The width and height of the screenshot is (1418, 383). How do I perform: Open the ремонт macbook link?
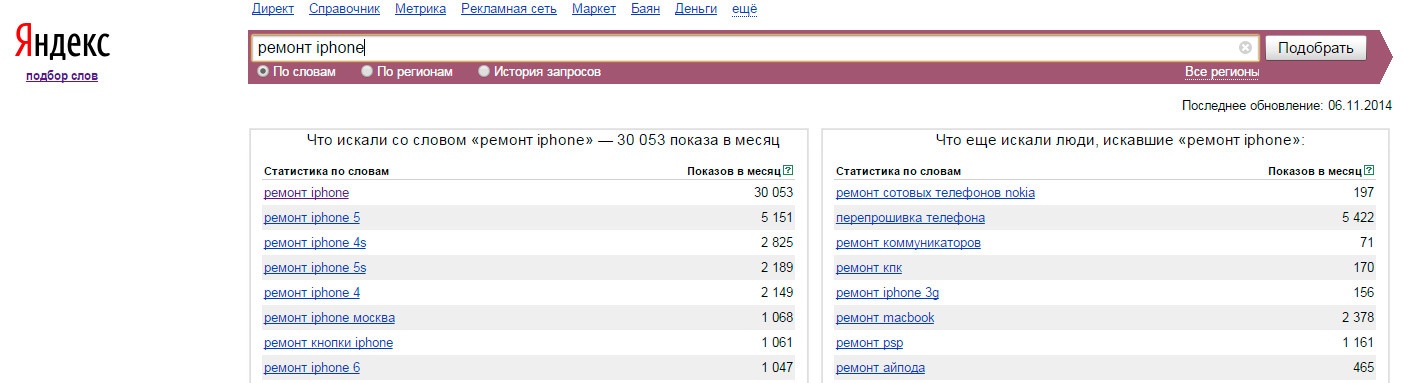[x=885, y=318]
